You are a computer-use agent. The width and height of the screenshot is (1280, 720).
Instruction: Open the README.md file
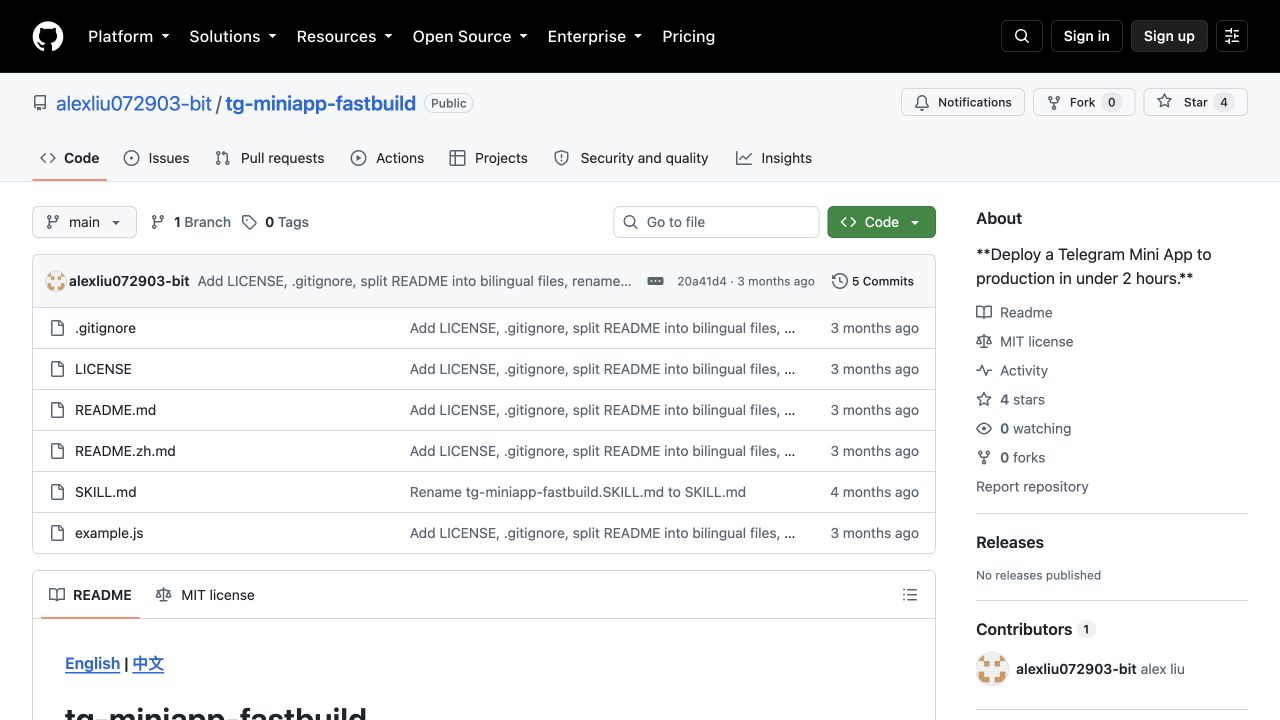click(115, 410)
